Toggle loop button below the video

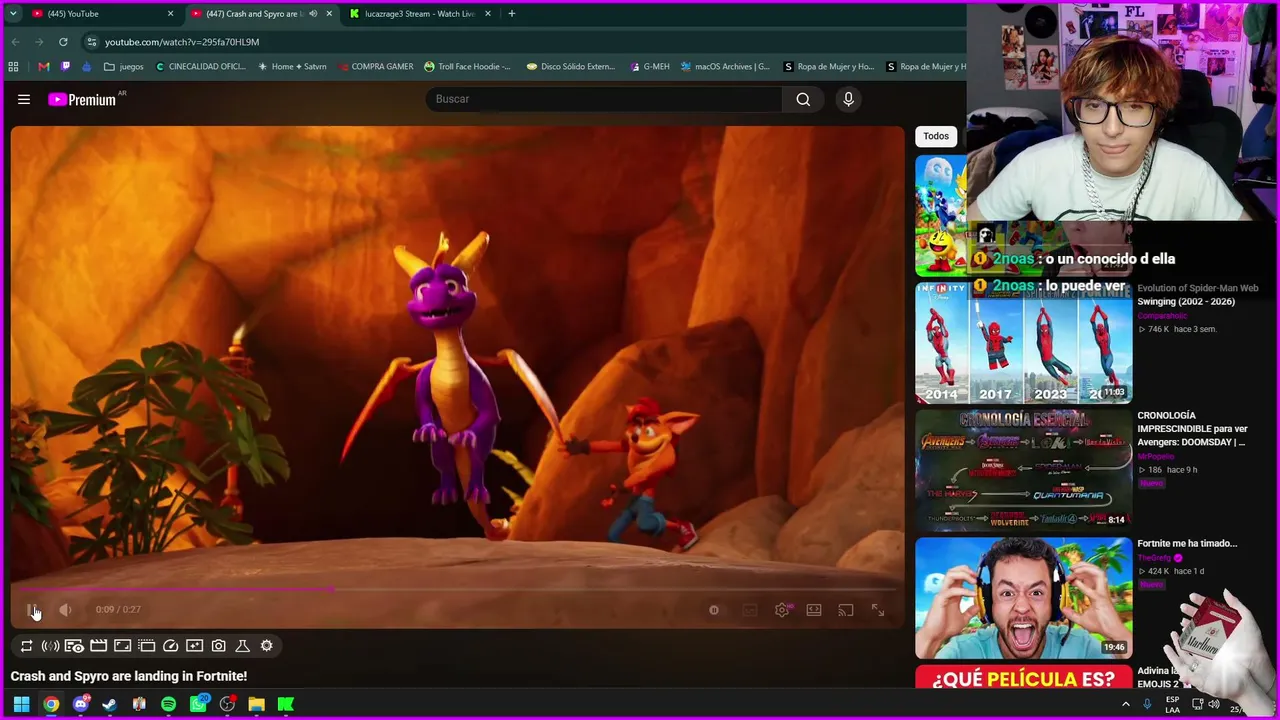coord(27,646)
